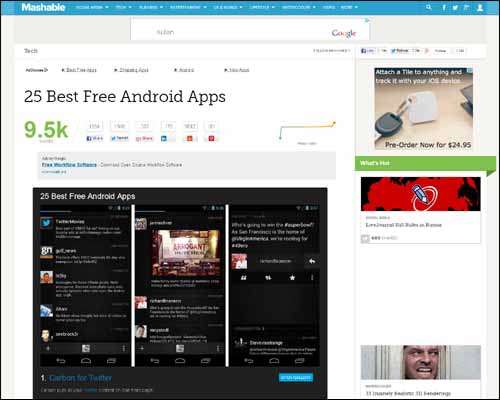
Task: Open the Tile pre-order advertisement image
Action: [423, 109]
